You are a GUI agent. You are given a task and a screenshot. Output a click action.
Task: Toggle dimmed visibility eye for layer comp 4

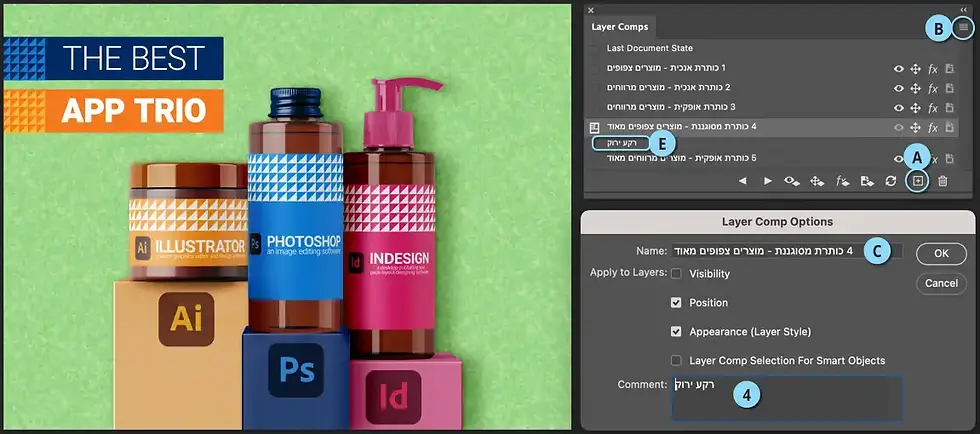[x=899, y=128]
